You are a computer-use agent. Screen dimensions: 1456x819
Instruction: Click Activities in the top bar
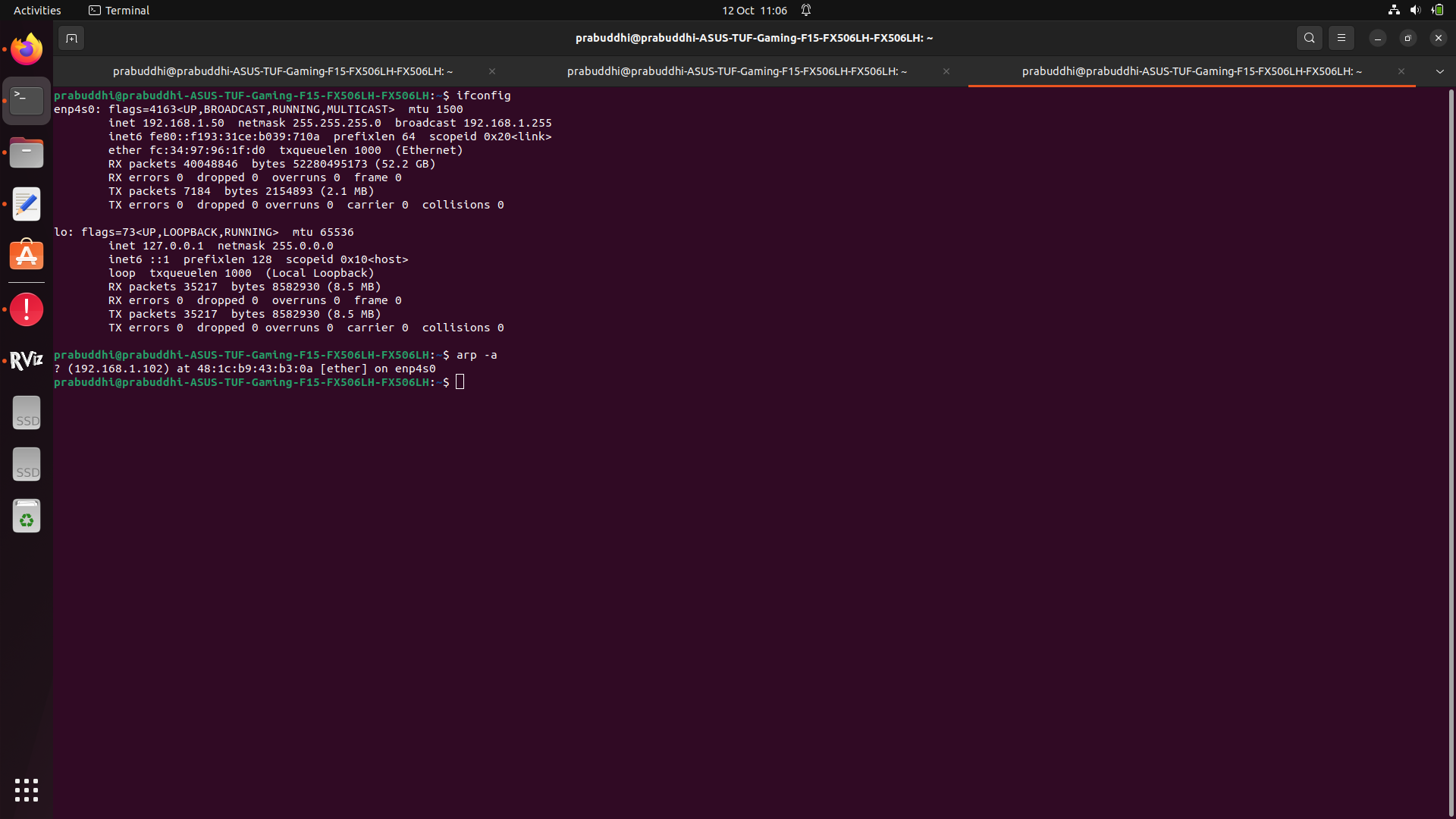coord(36,10)
